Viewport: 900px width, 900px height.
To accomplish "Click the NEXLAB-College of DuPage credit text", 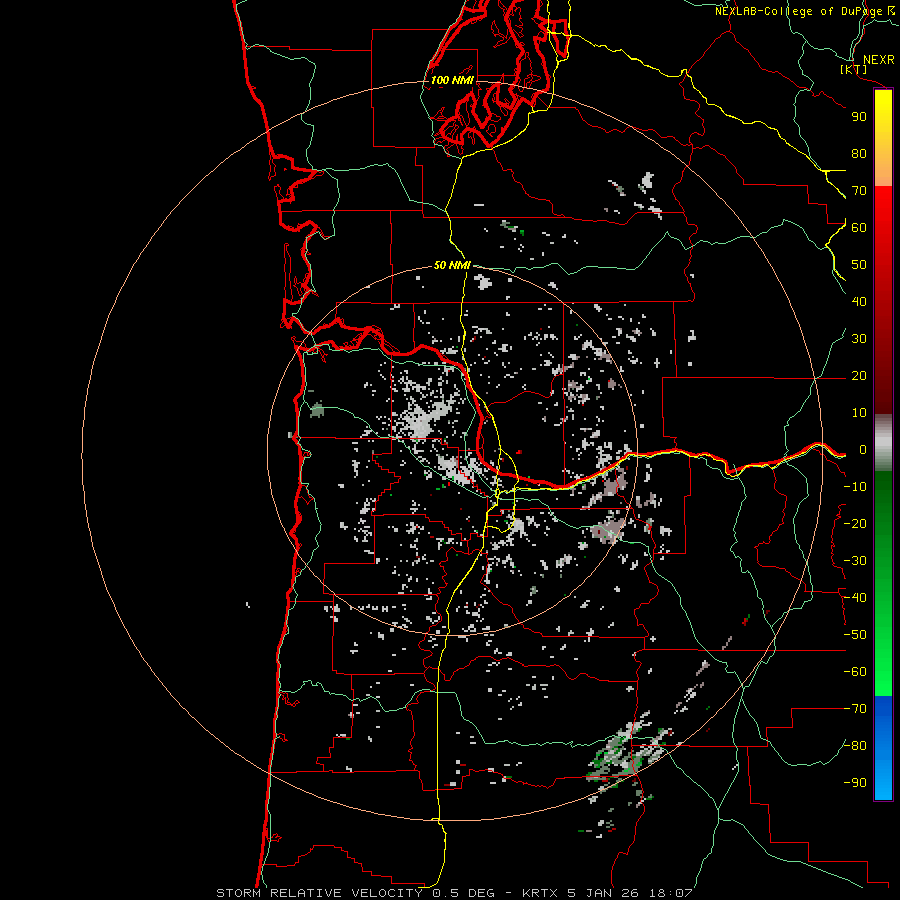I will tap(799, 11).
